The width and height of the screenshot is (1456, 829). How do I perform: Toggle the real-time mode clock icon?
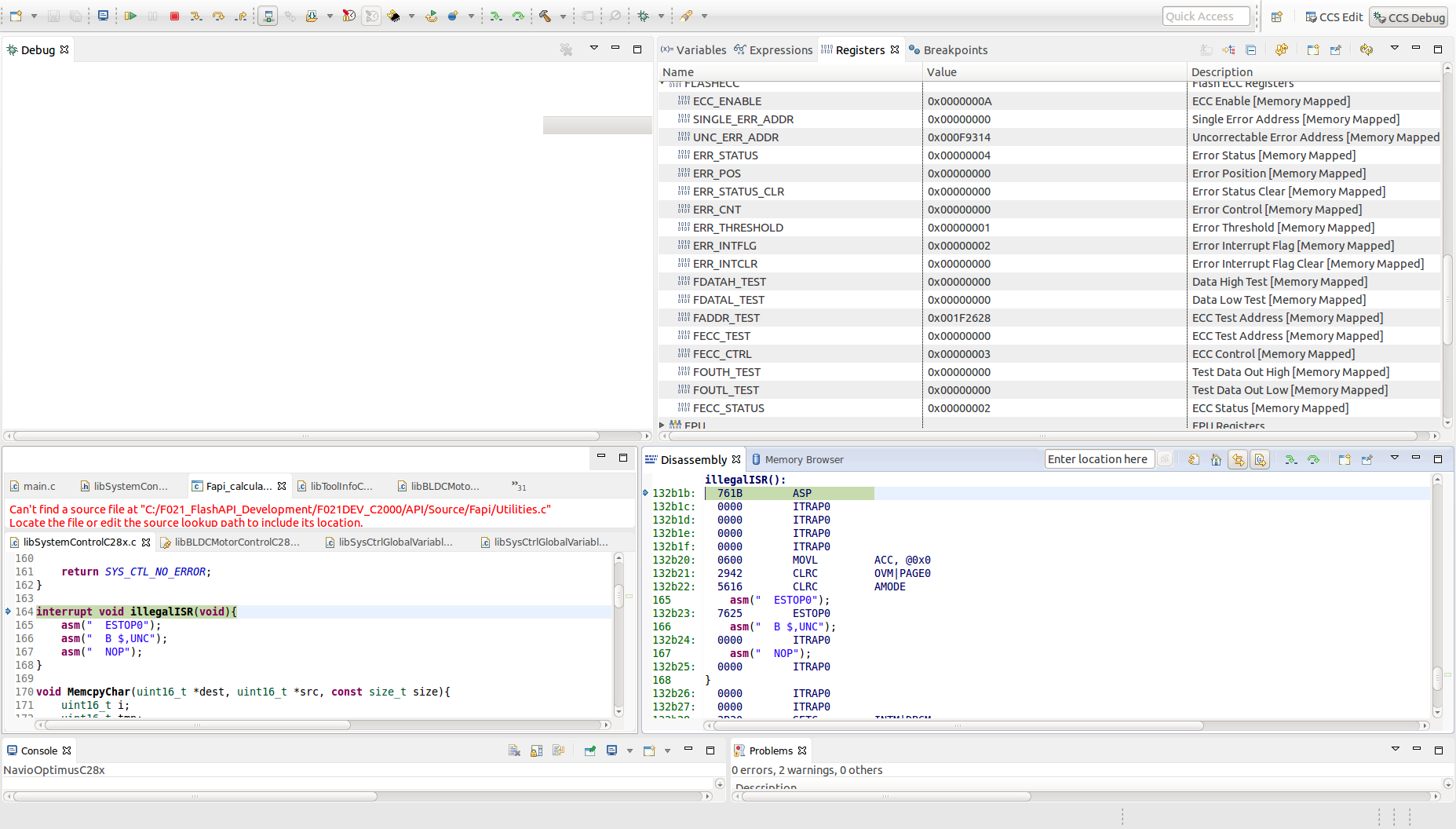[x=349, y=16]
